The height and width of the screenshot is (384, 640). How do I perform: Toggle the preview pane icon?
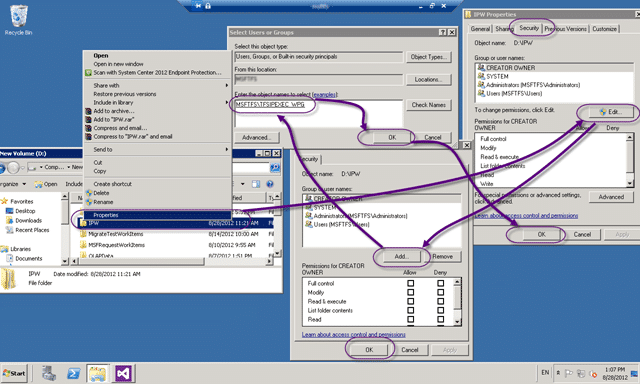[x=256, y=184]
